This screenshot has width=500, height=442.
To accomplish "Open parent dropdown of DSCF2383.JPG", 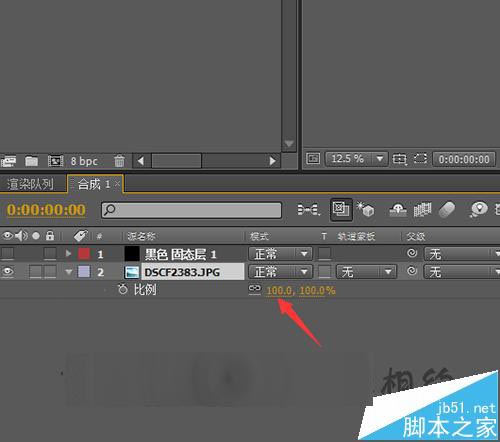I will 462,272.
